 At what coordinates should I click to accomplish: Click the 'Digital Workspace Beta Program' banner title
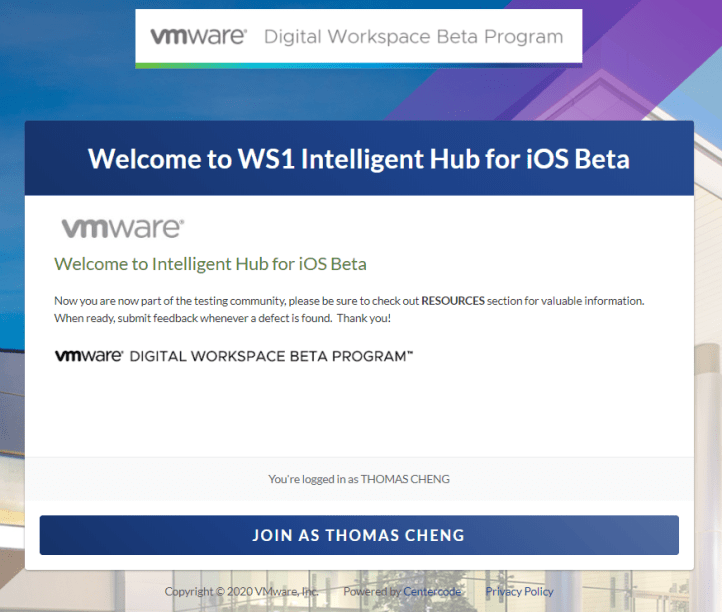(413, 36)
